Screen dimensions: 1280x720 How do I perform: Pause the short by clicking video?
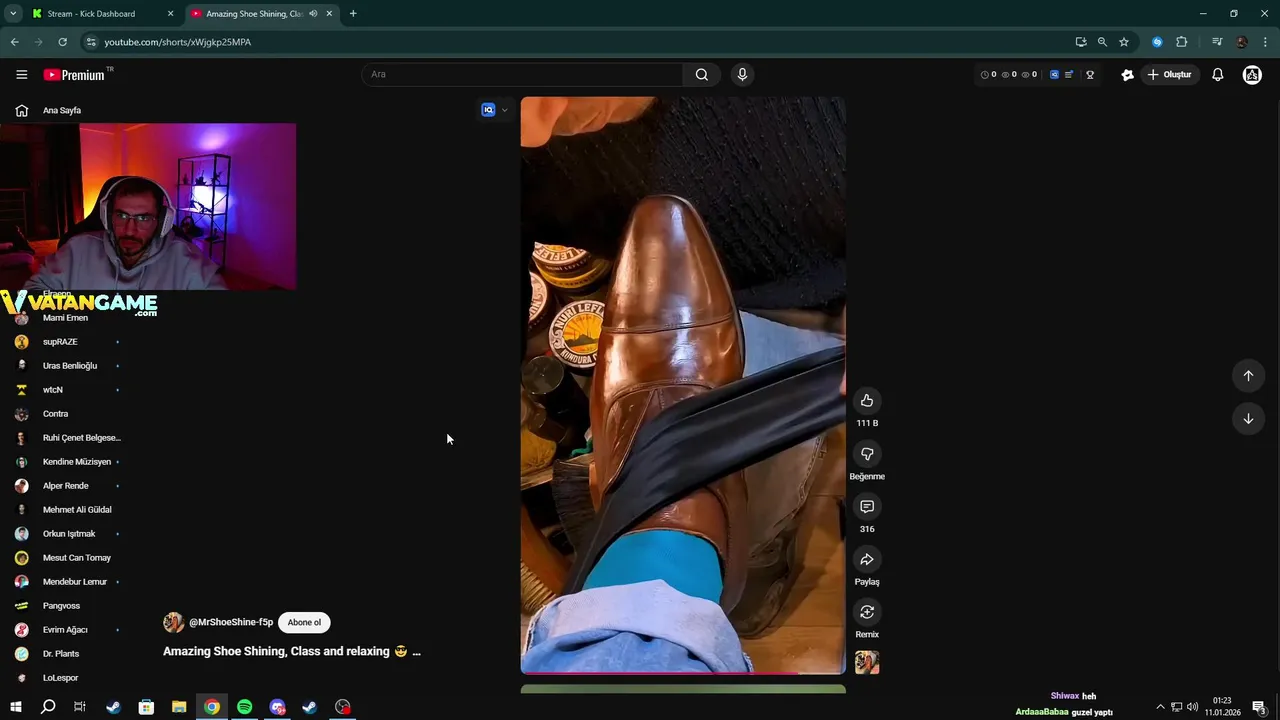[x=683, y=385]
